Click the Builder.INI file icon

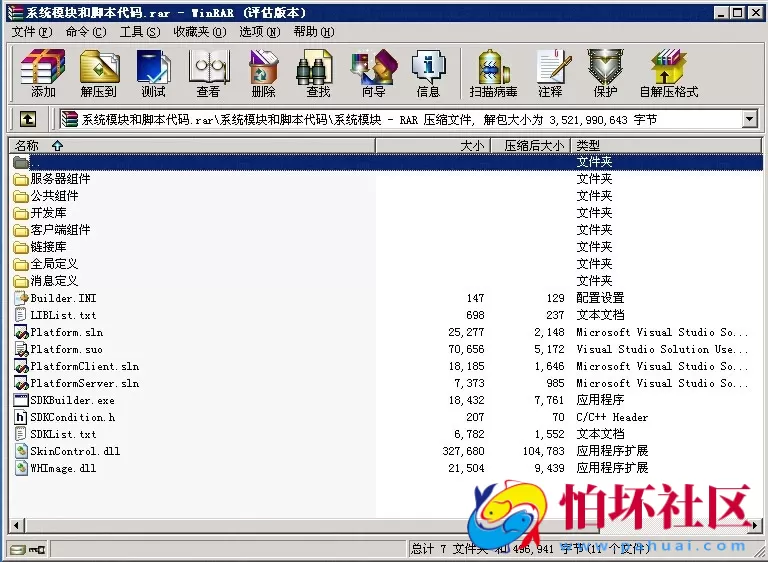pyautogui.click(x=21, y=298)
